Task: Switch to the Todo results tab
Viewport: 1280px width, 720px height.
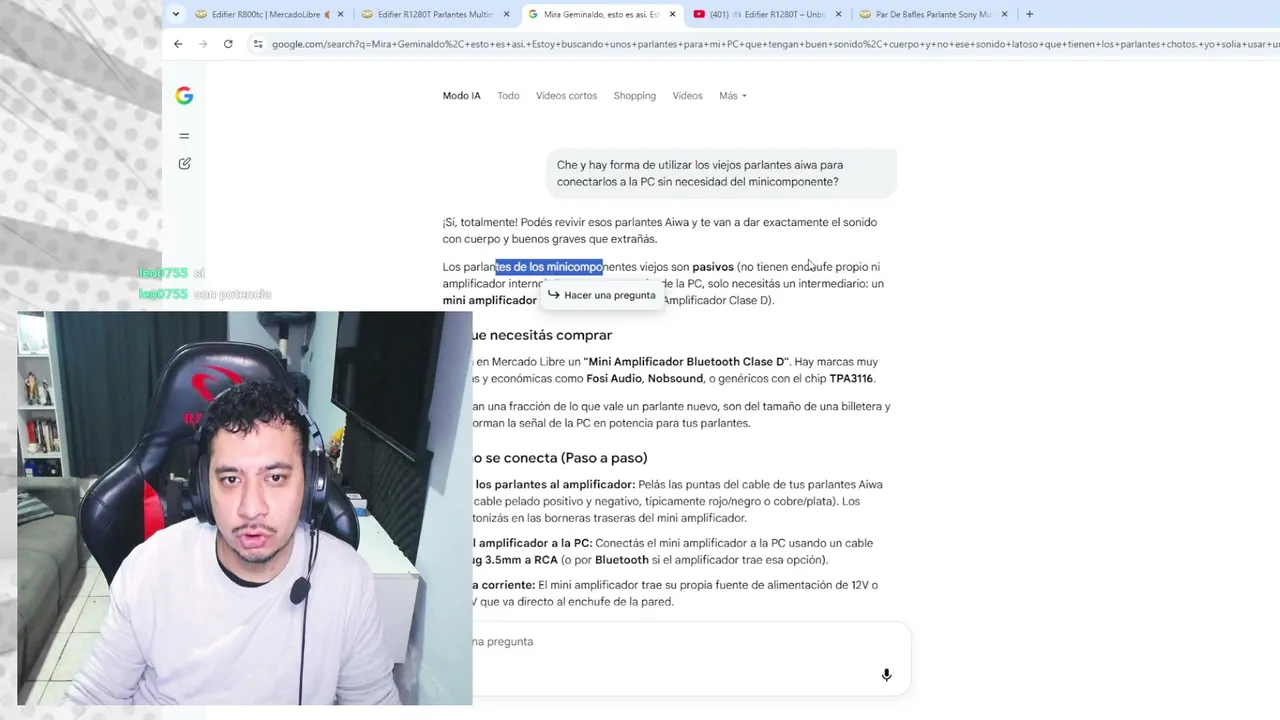Action: coord(508,96)
